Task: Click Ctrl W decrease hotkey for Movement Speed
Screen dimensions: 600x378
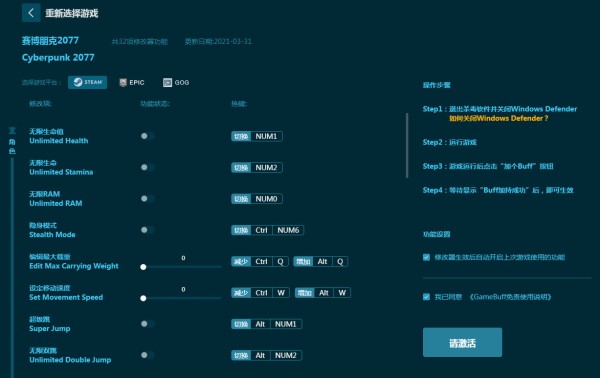Action: click(260, 293)
